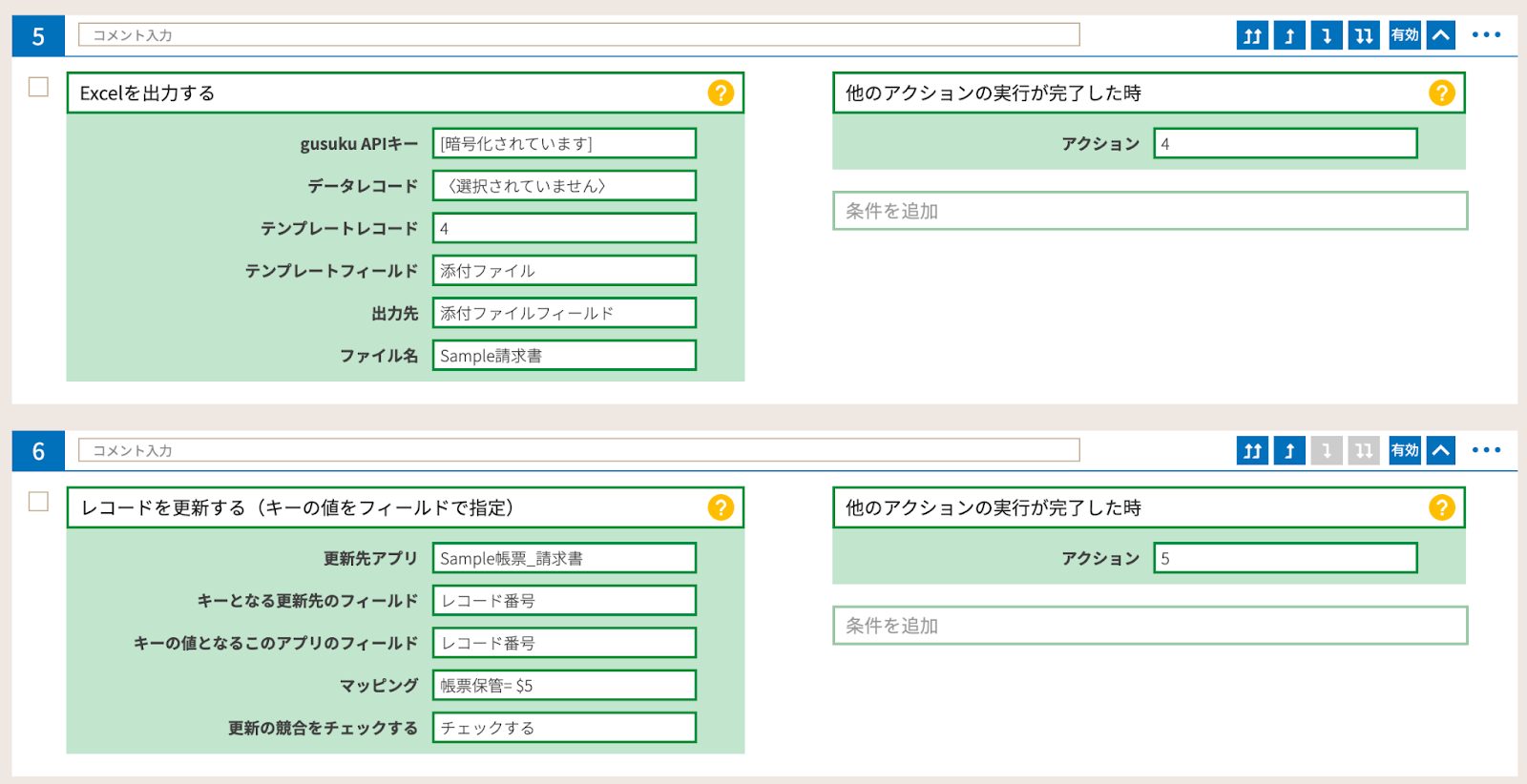Move row 6 up one position

(1289, 450)
